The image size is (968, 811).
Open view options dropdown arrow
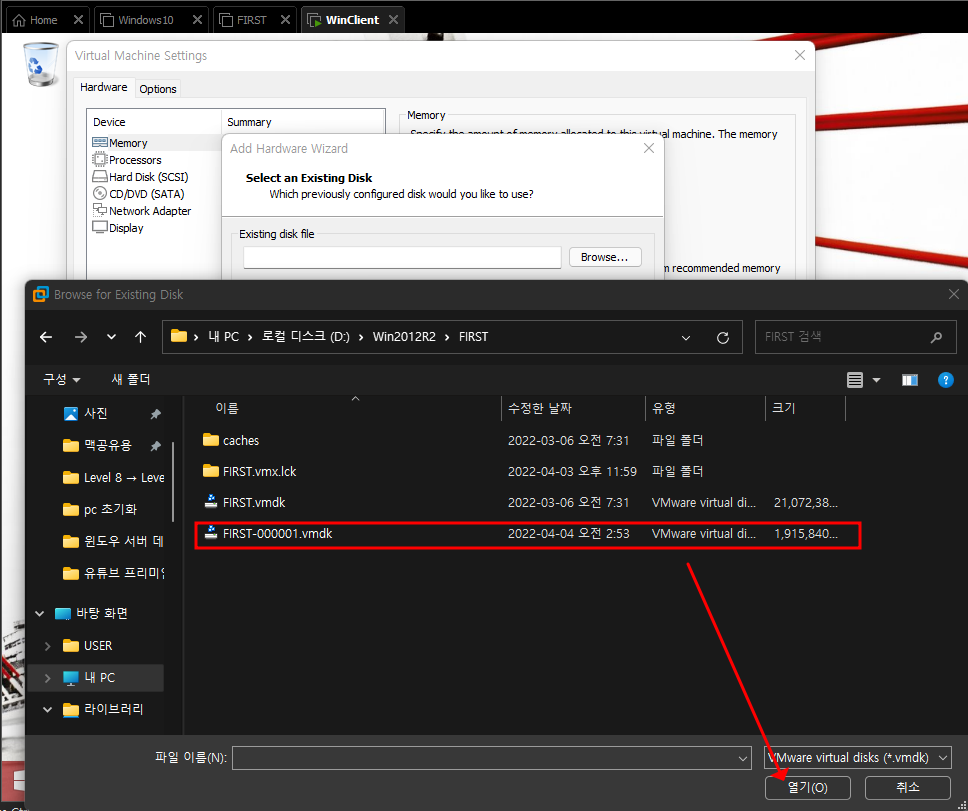coord(876,380)
